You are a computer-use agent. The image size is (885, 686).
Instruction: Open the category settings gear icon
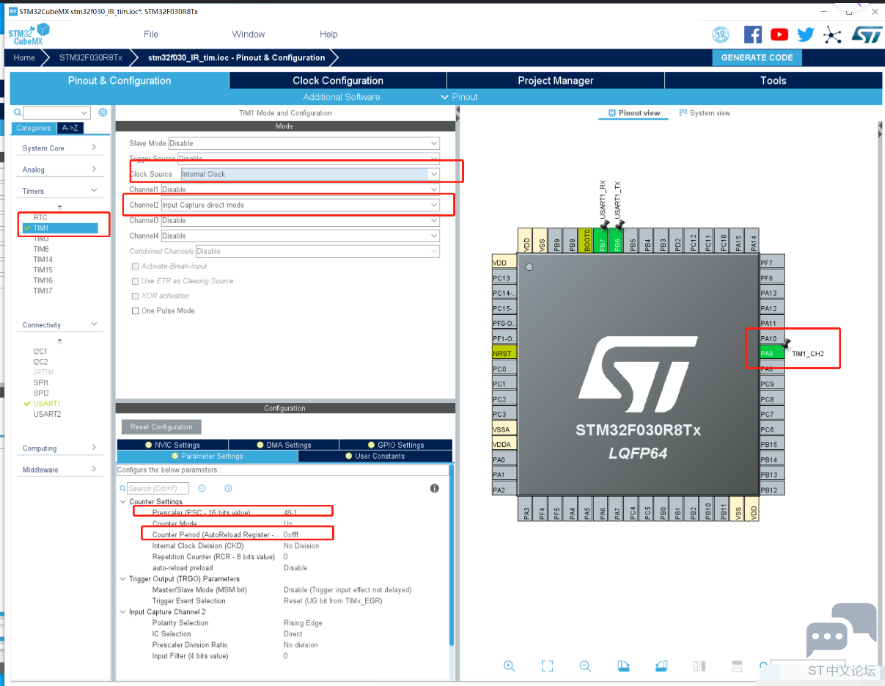point(103,112)
